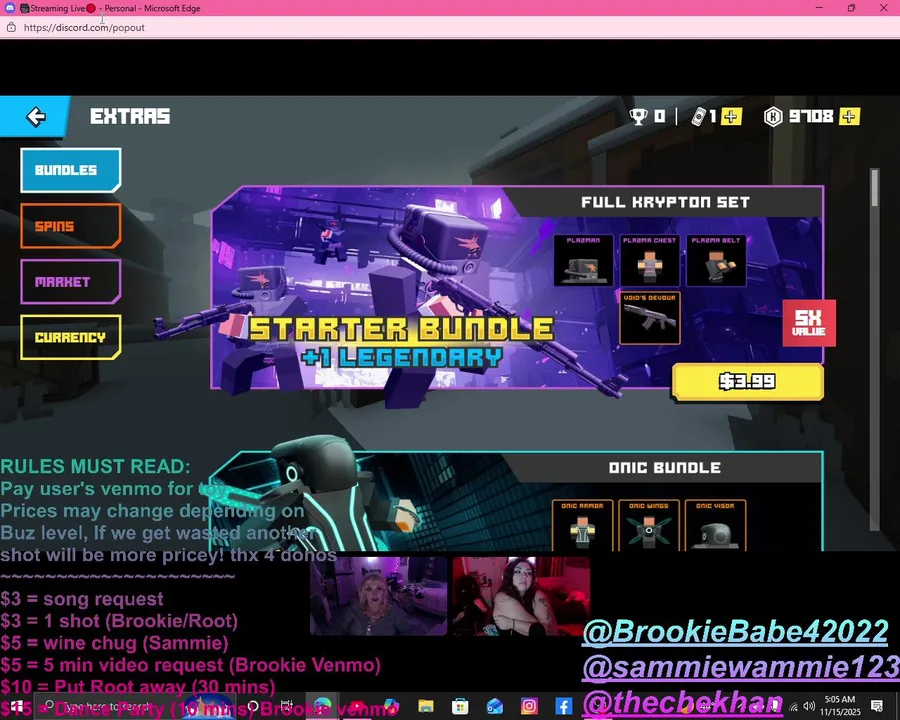Buy Starter Bundle for $3.99
This screenshot has height=720, width=900.
[748, 382]
